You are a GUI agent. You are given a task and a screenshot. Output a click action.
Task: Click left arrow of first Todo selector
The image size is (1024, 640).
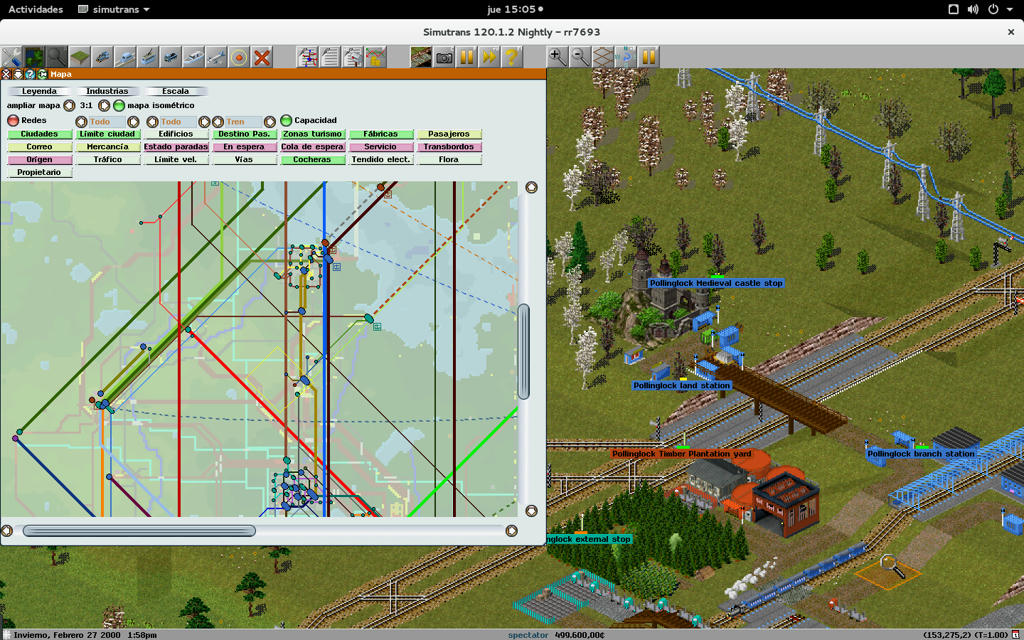(x=81, y=121)
